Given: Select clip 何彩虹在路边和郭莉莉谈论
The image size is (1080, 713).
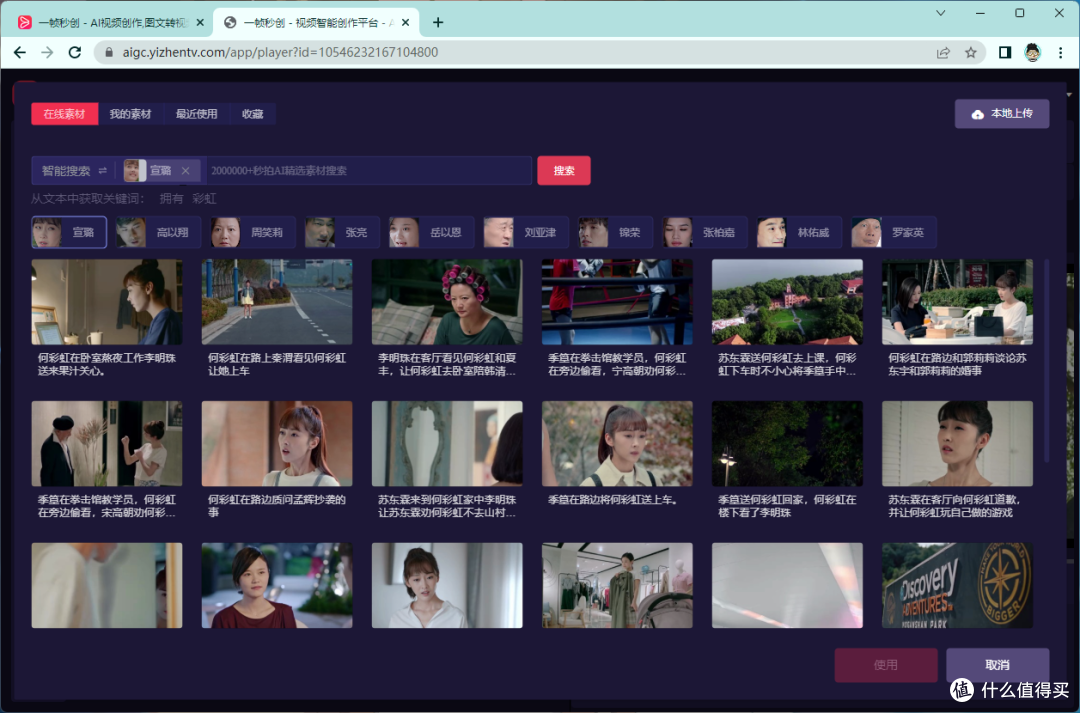Looking at the screenshot, I should [x=957, y=302].
